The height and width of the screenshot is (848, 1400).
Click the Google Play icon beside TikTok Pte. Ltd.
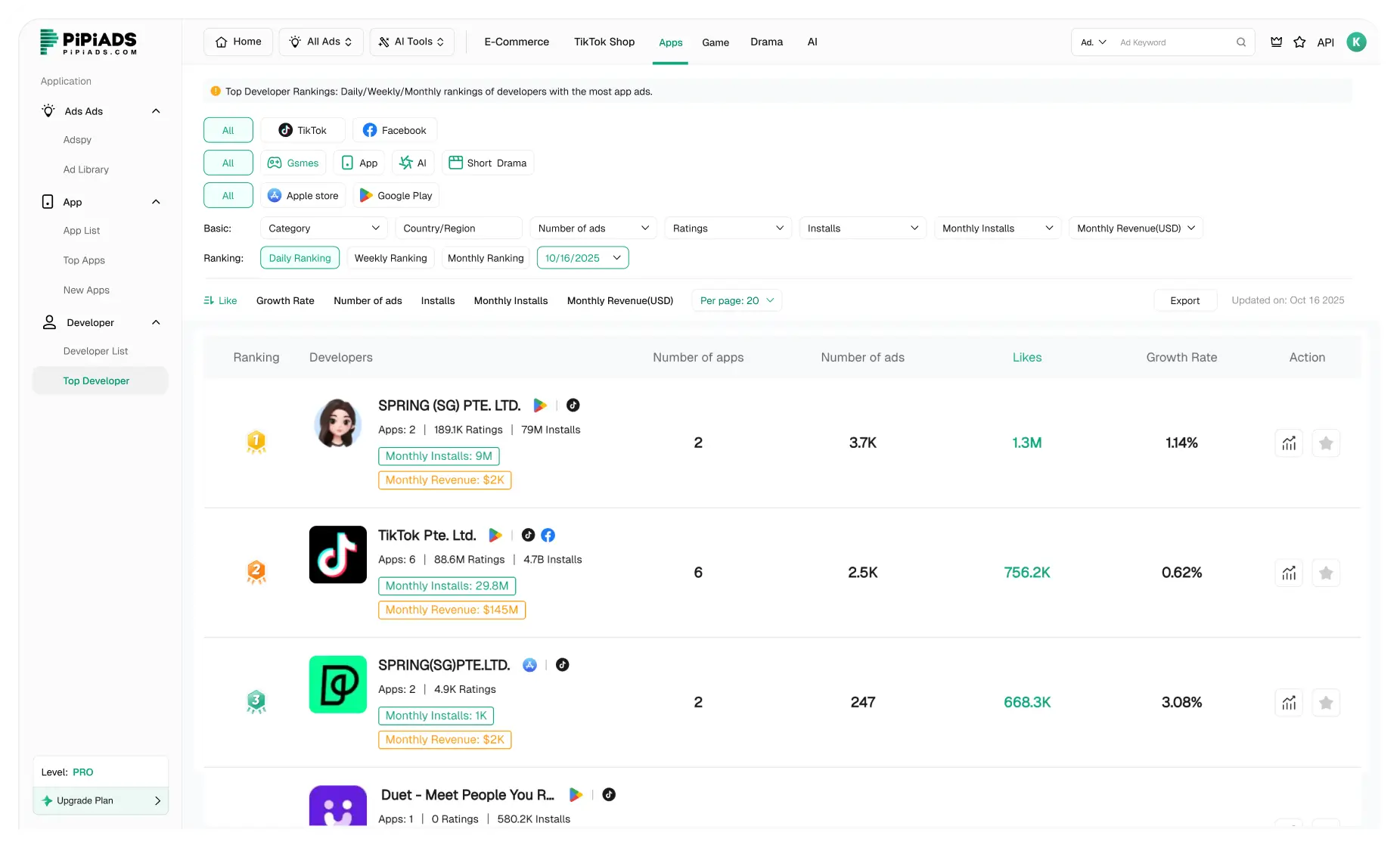495,535
